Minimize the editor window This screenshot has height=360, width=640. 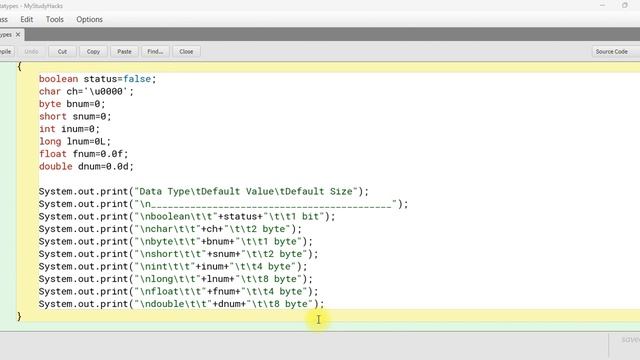pos(602,5)
